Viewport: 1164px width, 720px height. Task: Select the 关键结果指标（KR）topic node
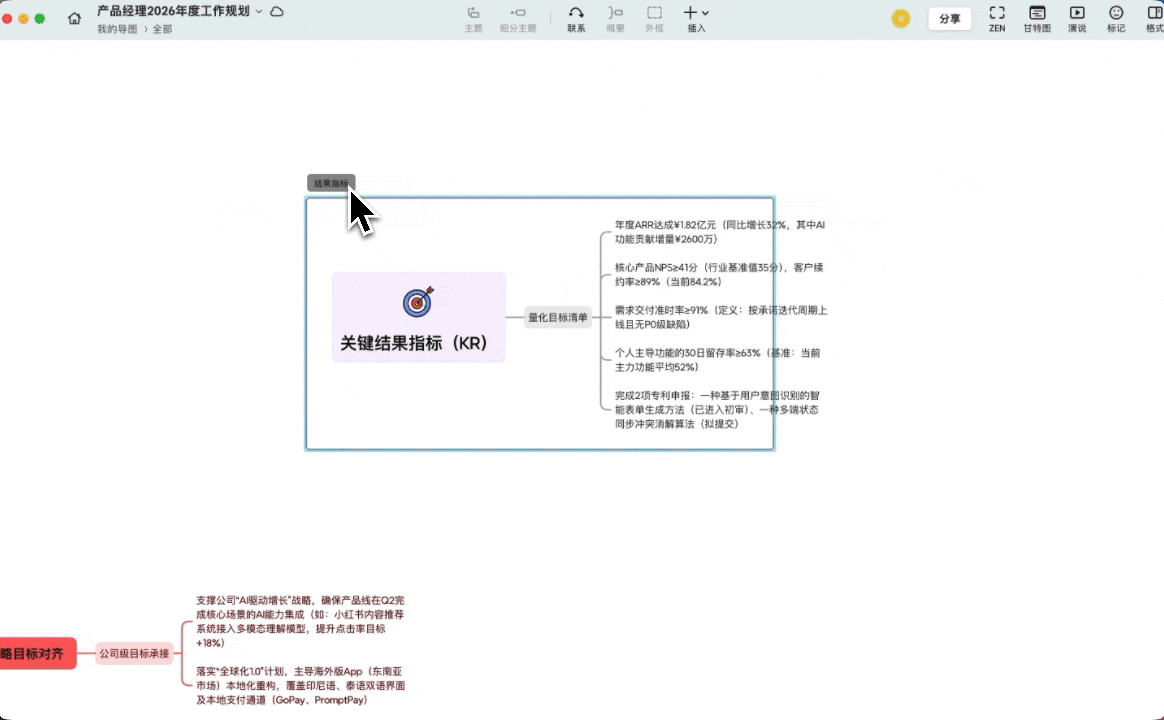point(418,318)
